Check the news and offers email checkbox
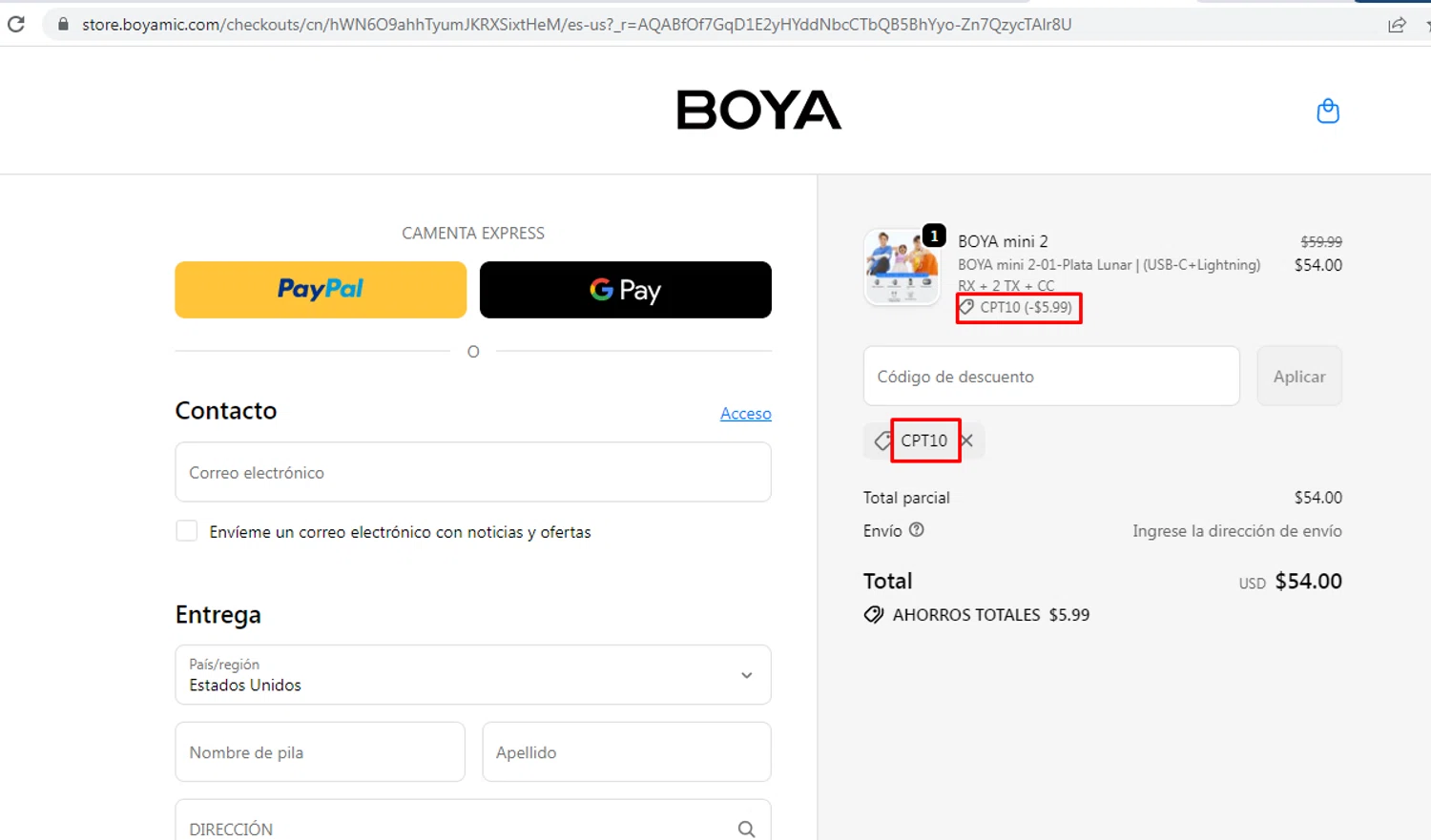1431x840 pixels. tap(187, 531)
